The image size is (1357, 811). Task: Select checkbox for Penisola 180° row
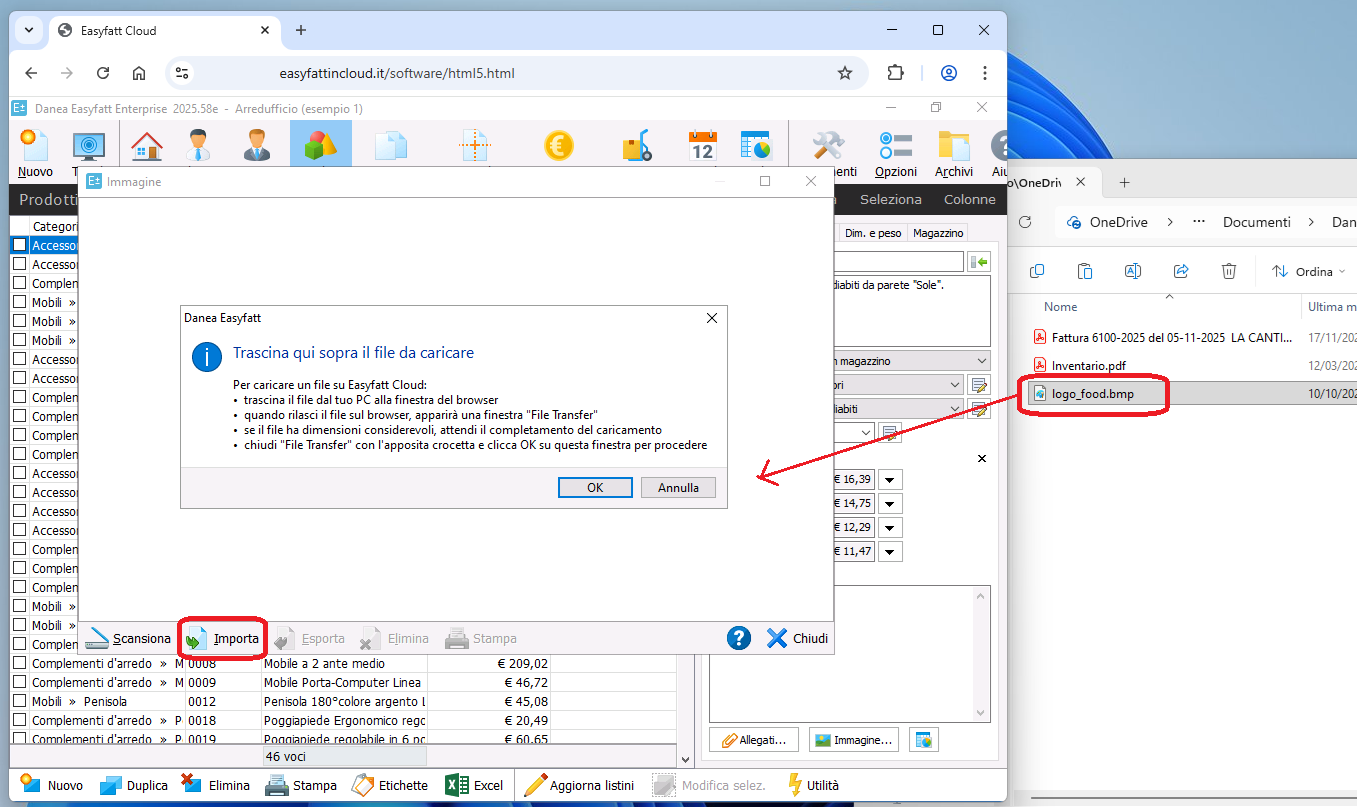point(19,701)
